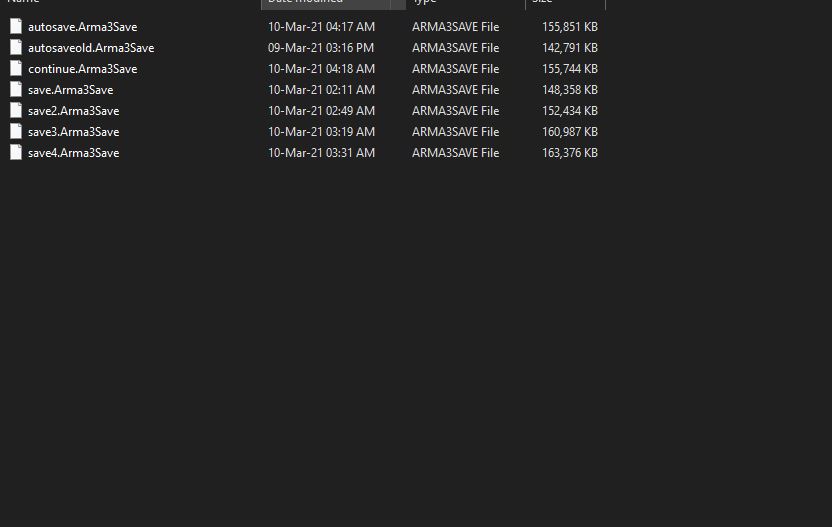Select the autosaveold.Arma3Save file name
Viewport: 832px width, 527px height.
(91, 48)
